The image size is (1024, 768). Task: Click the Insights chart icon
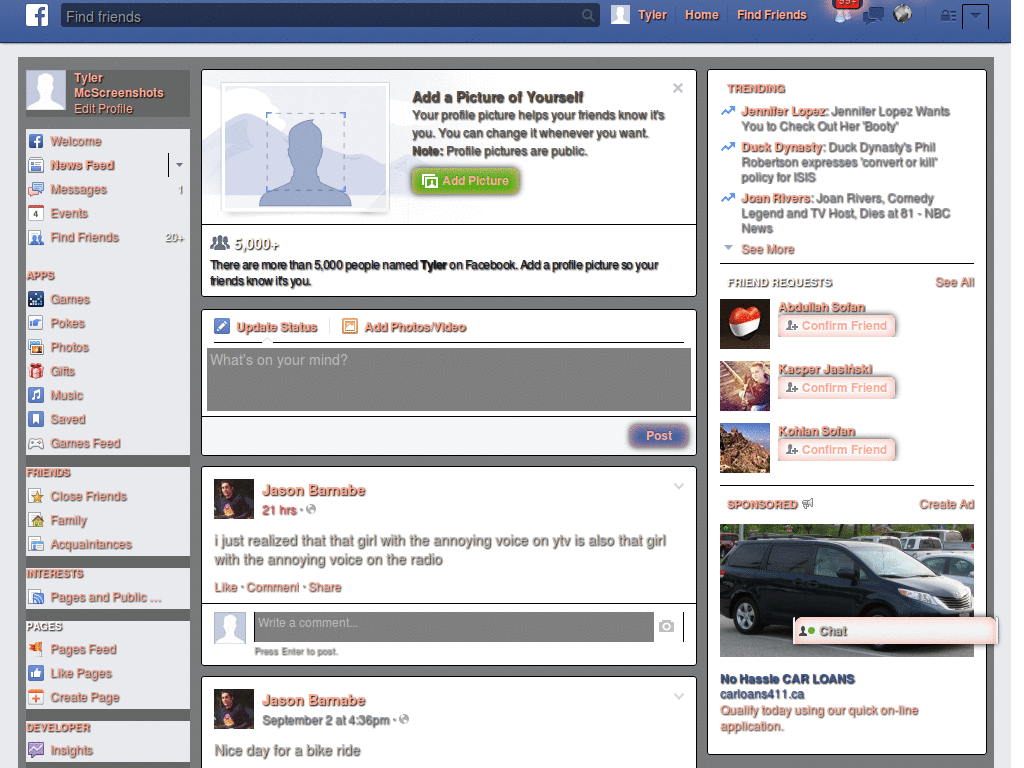click(36, 750)
